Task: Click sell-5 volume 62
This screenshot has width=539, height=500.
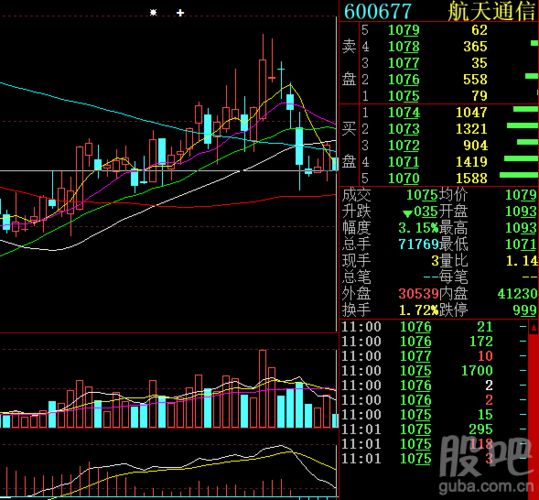Action: 479,30
